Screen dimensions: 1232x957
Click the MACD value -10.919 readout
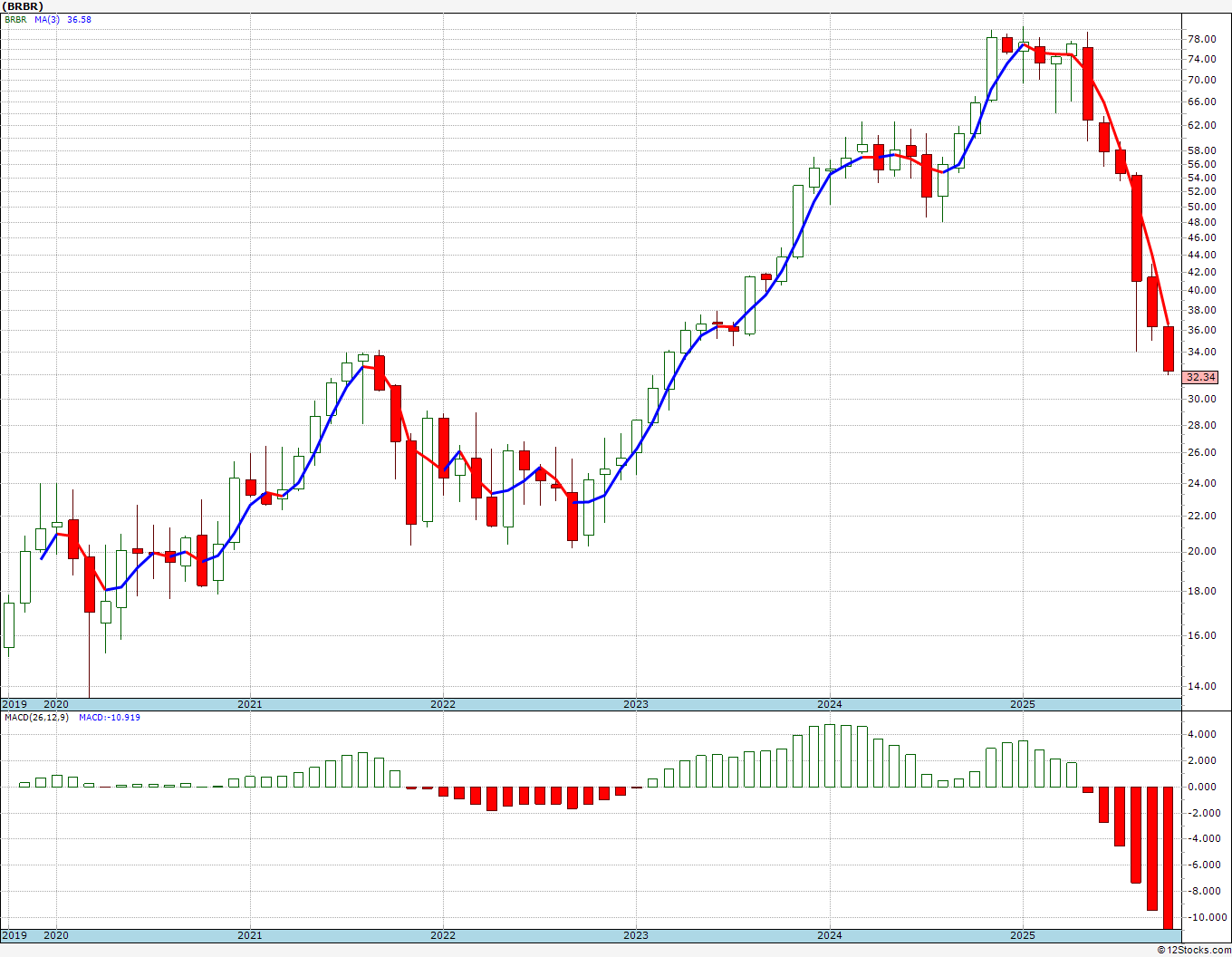110,717
